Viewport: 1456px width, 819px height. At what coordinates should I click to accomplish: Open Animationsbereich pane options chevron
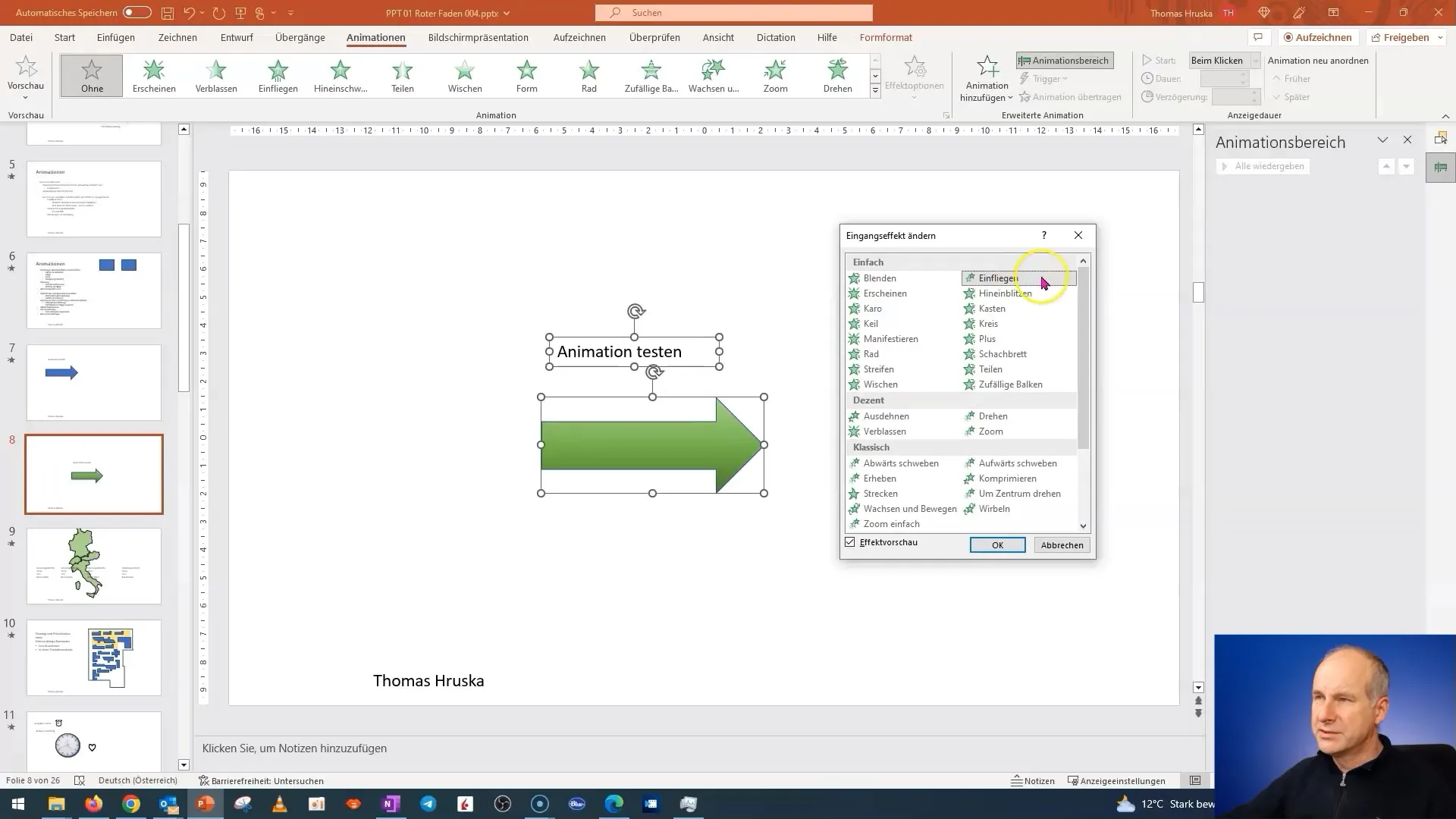(x=1382, y=140)
